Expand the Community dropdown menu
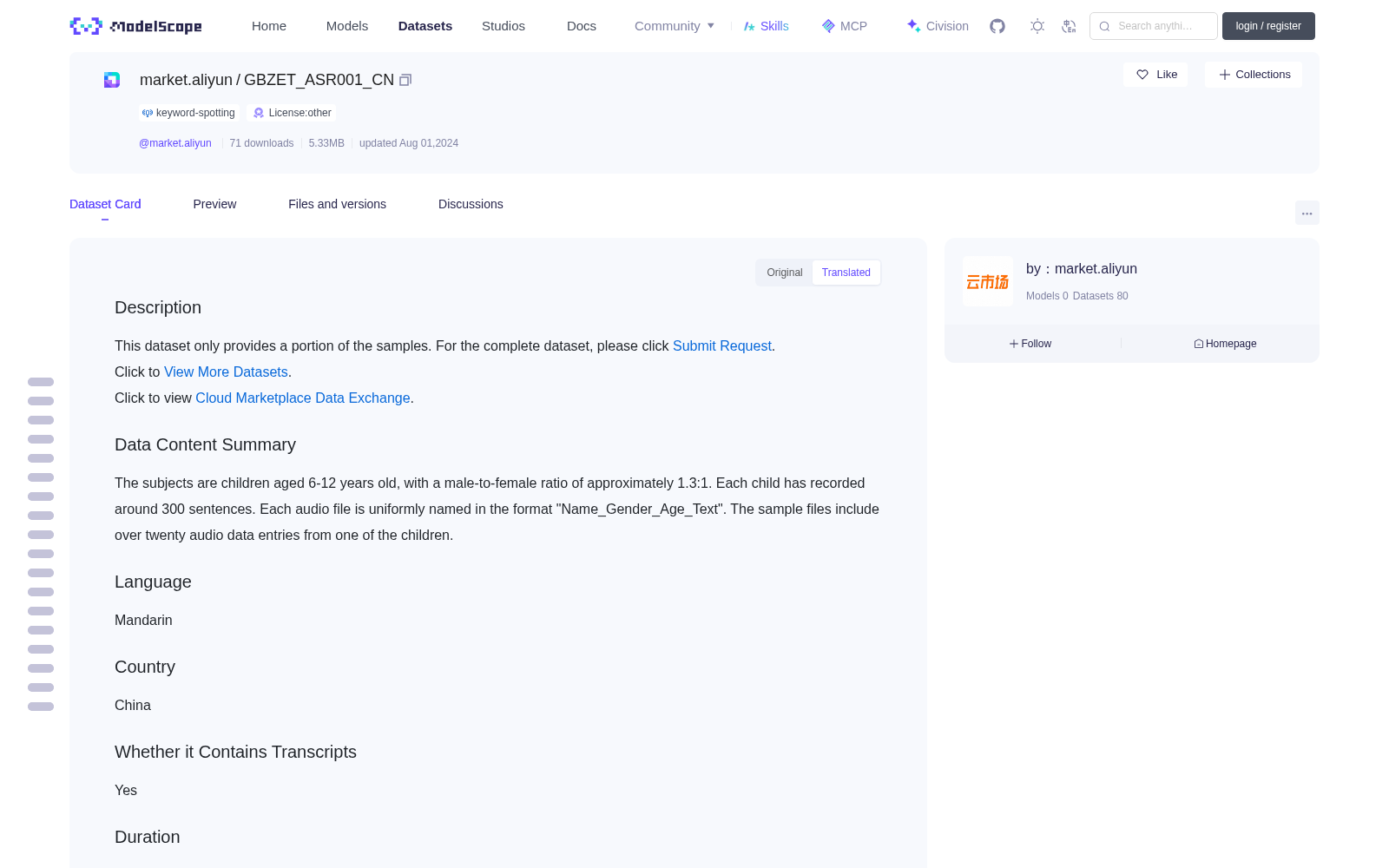 click(675, 26)
